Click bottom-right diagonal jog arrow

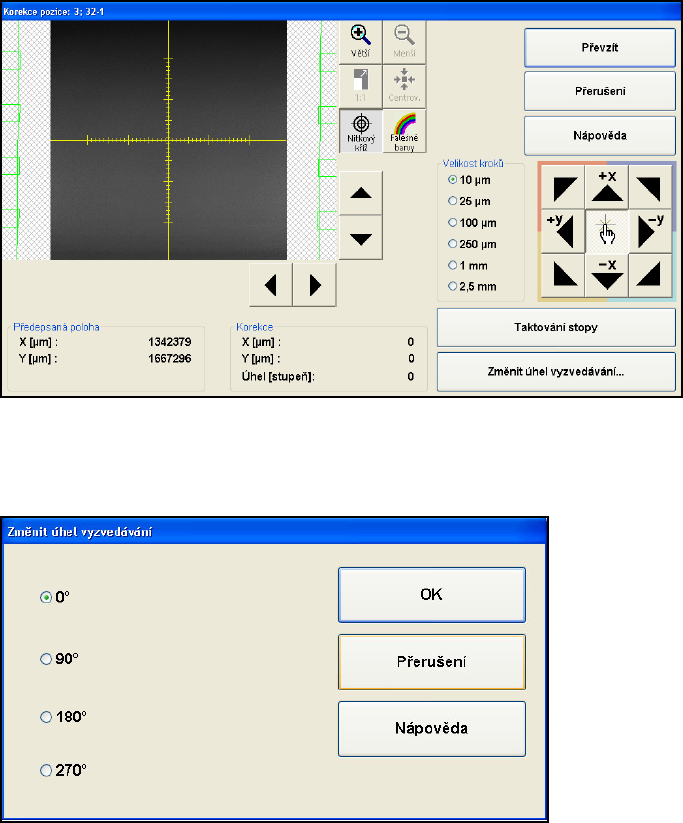[x=651, y=275]
